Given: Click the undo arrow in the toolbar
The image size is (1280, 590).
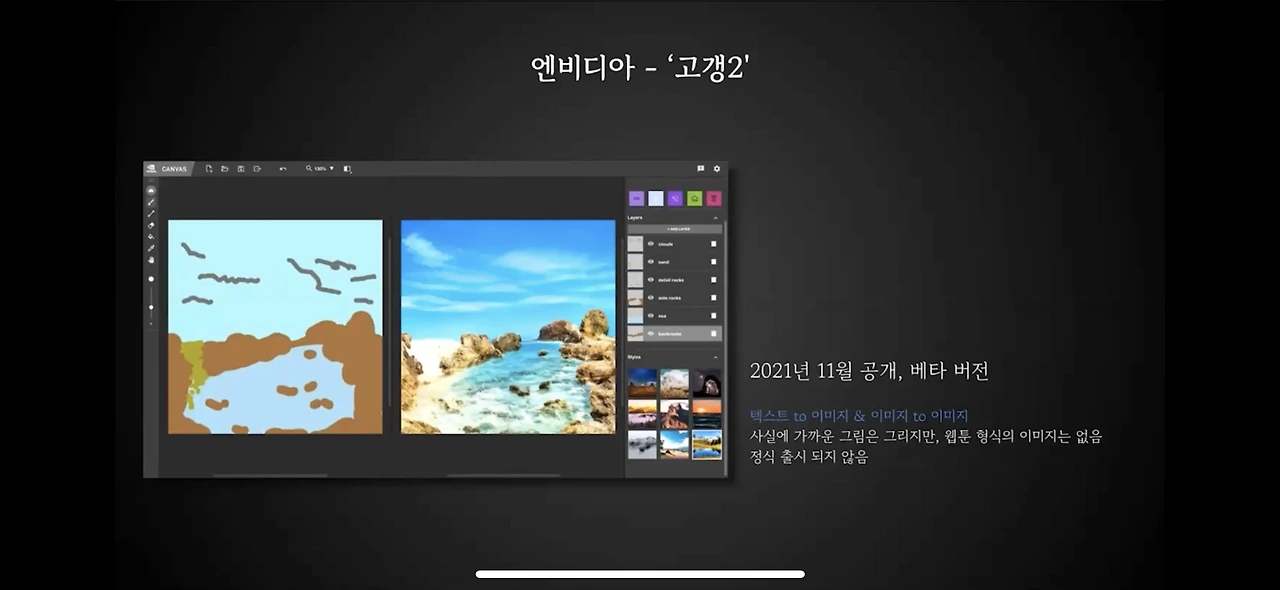Looking at the screenshot, I should (x=283, y=168).
